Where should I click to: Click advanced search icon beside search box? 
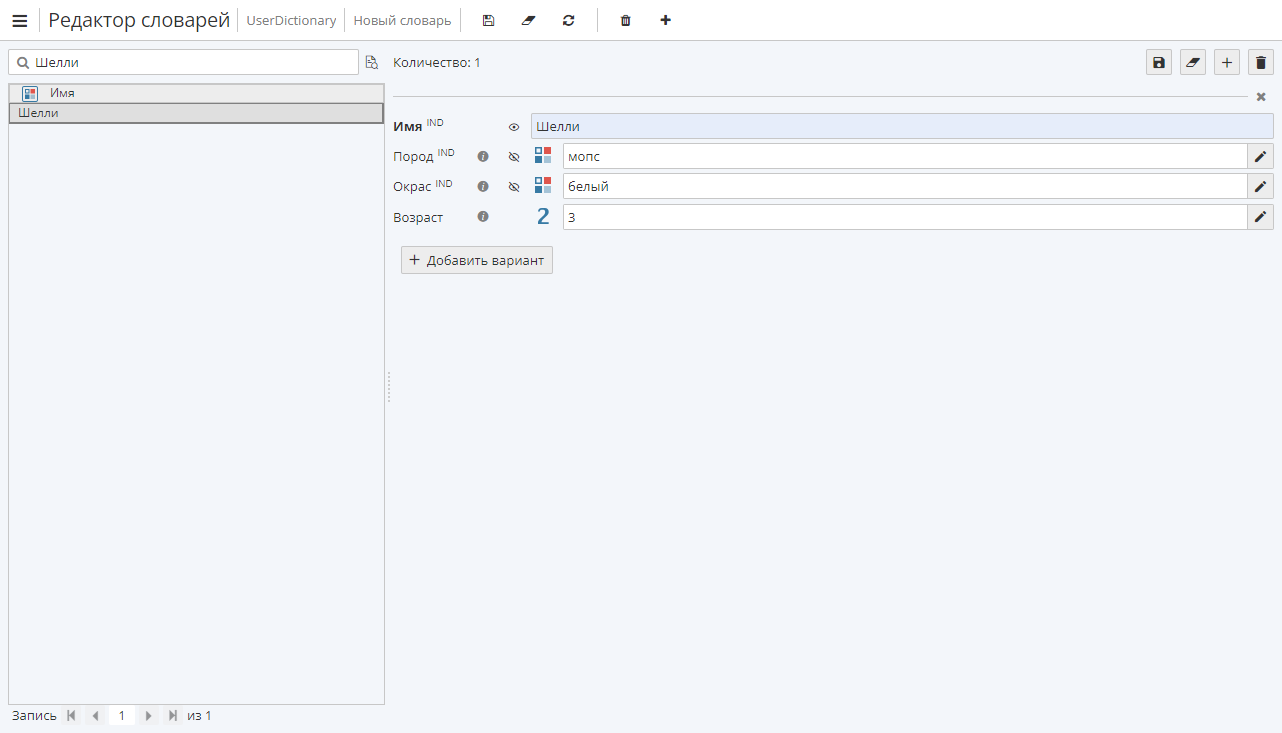(372, 62)
